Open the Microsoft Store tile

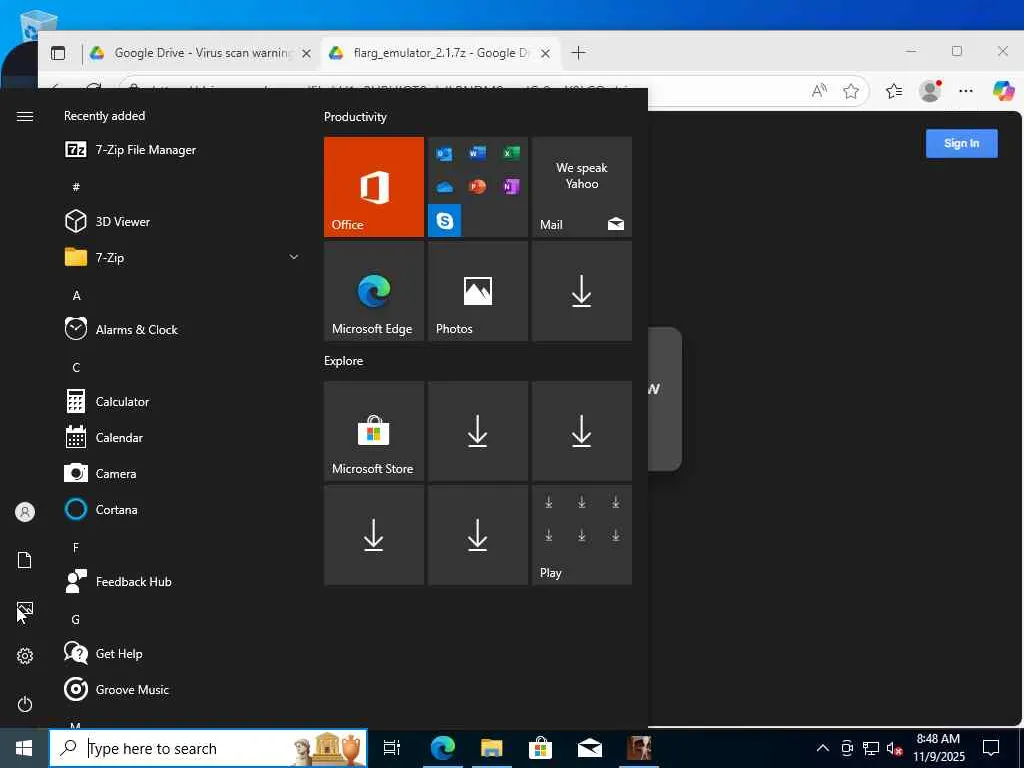point(374,431)
